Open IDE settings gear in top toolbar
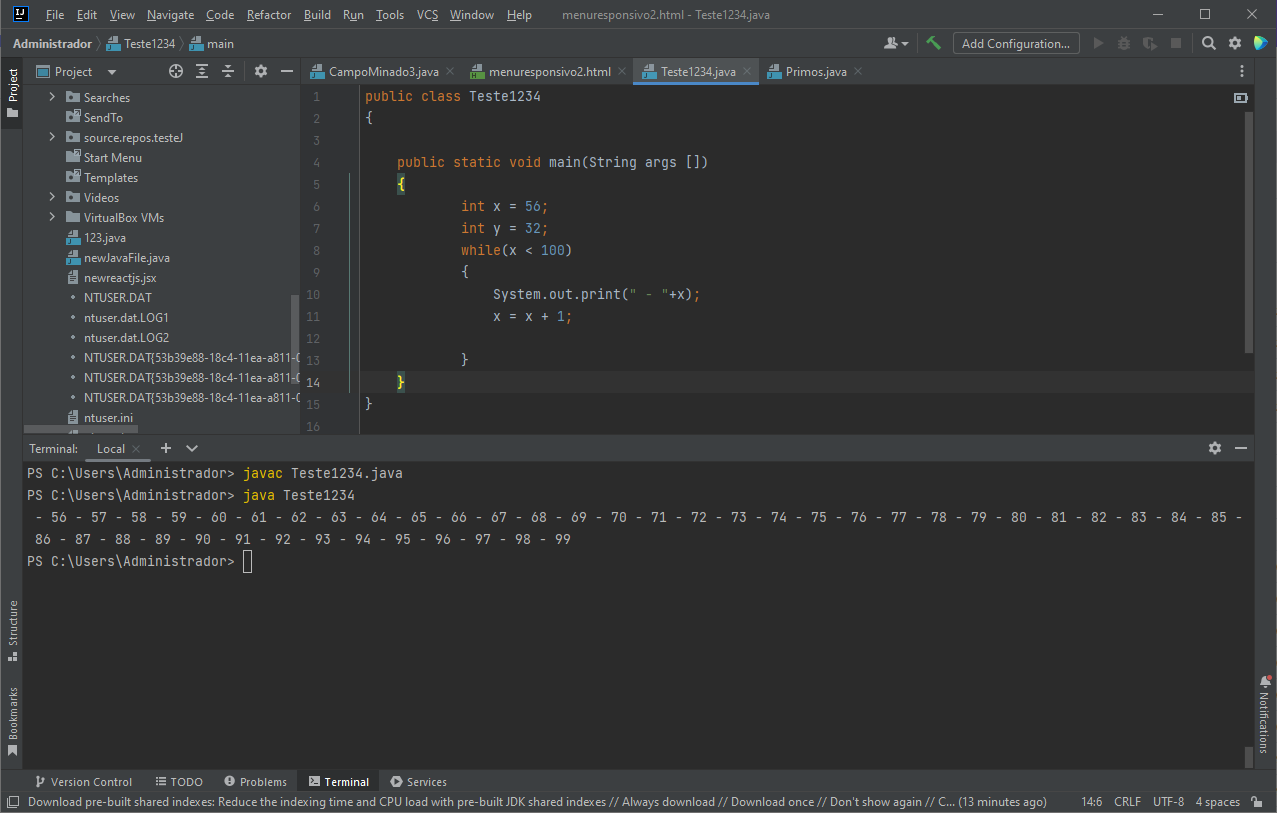This screenshot has width=1277, height=813. pos(1235,43)
